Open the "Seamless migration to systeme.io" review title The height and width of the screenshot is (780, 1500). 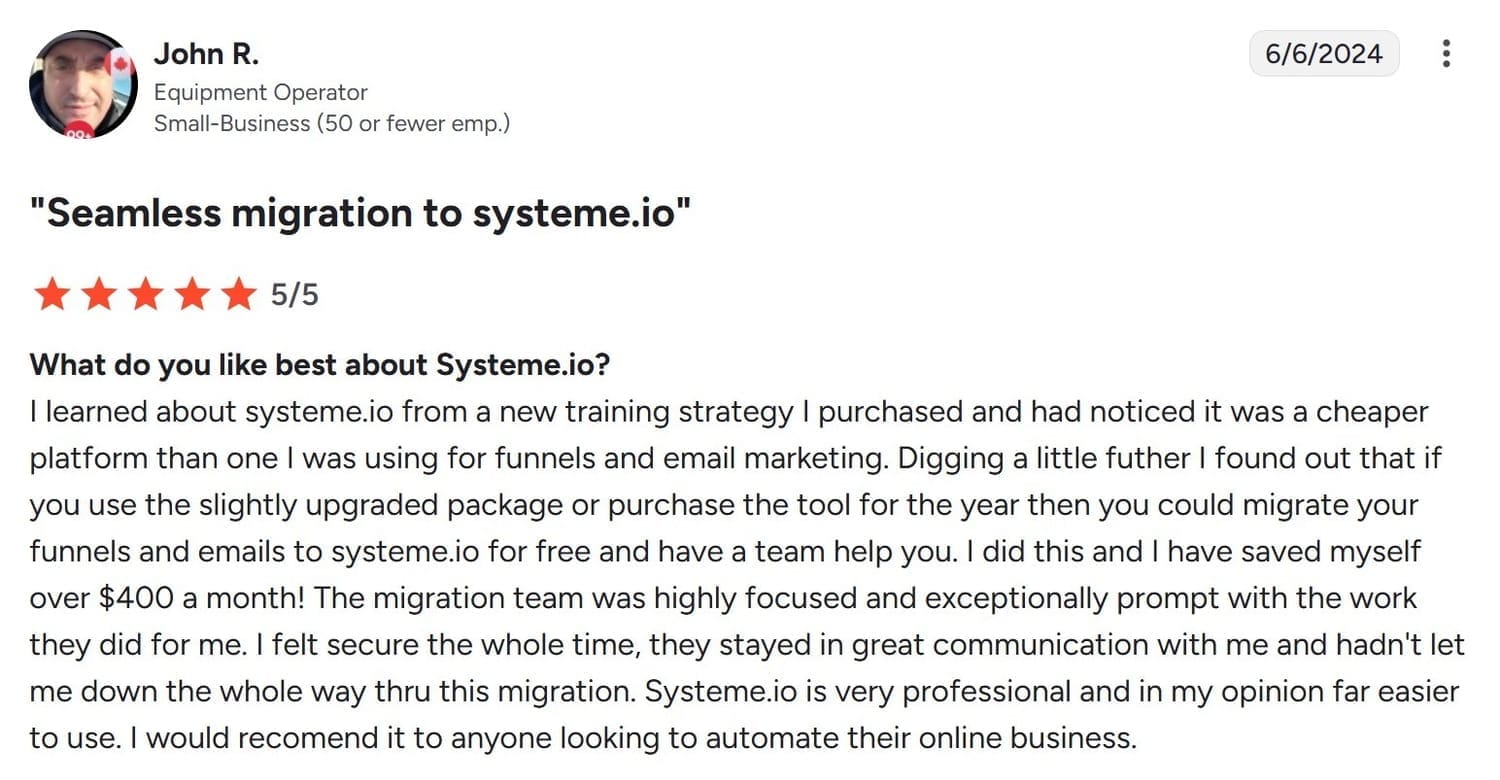coord(360,214)
